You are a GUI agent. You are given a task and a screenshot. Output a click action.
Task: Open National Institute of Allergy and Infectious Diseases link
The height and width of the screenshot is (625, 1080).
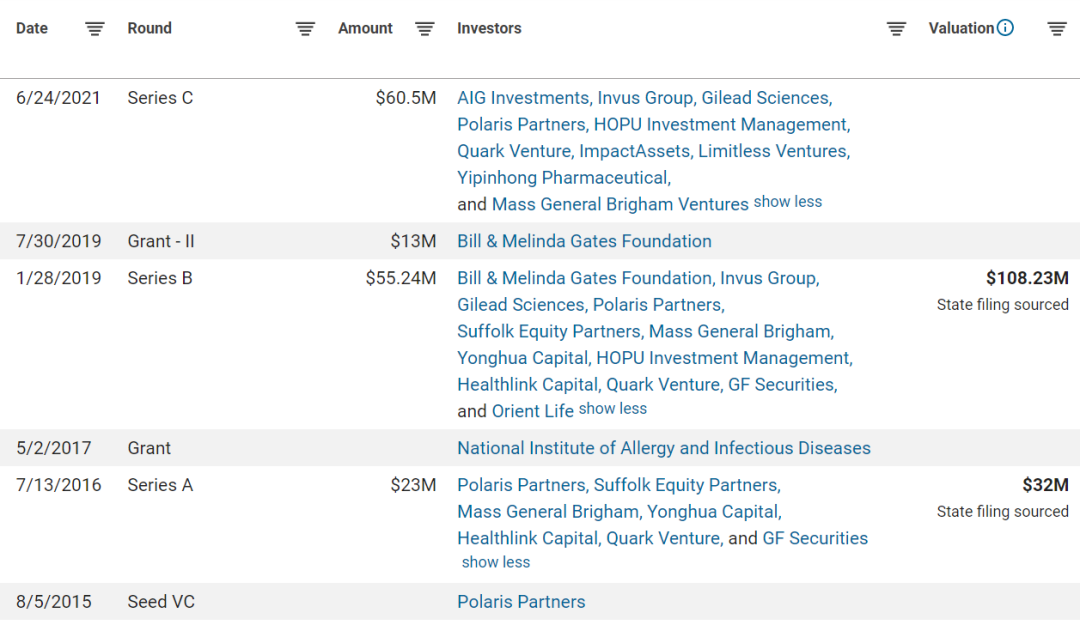(664, 448)
